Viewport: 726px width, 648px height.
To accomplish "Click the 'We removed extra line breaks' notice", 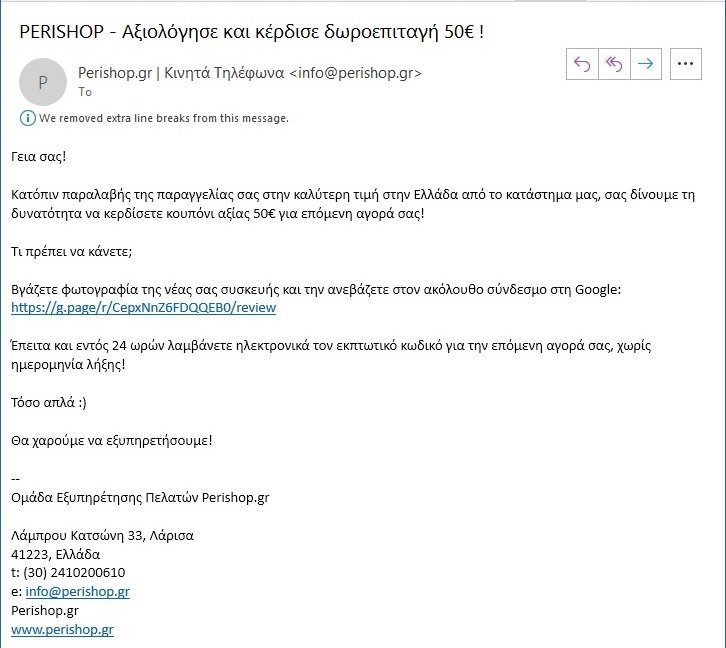I will point(163,118).
